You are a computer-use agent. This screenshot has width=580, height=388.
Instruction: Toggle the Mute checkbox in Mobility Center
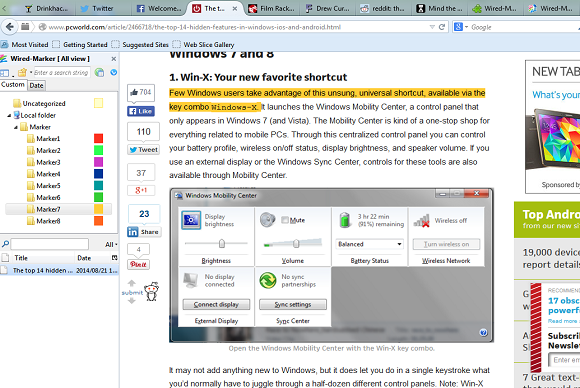(285, 220)
